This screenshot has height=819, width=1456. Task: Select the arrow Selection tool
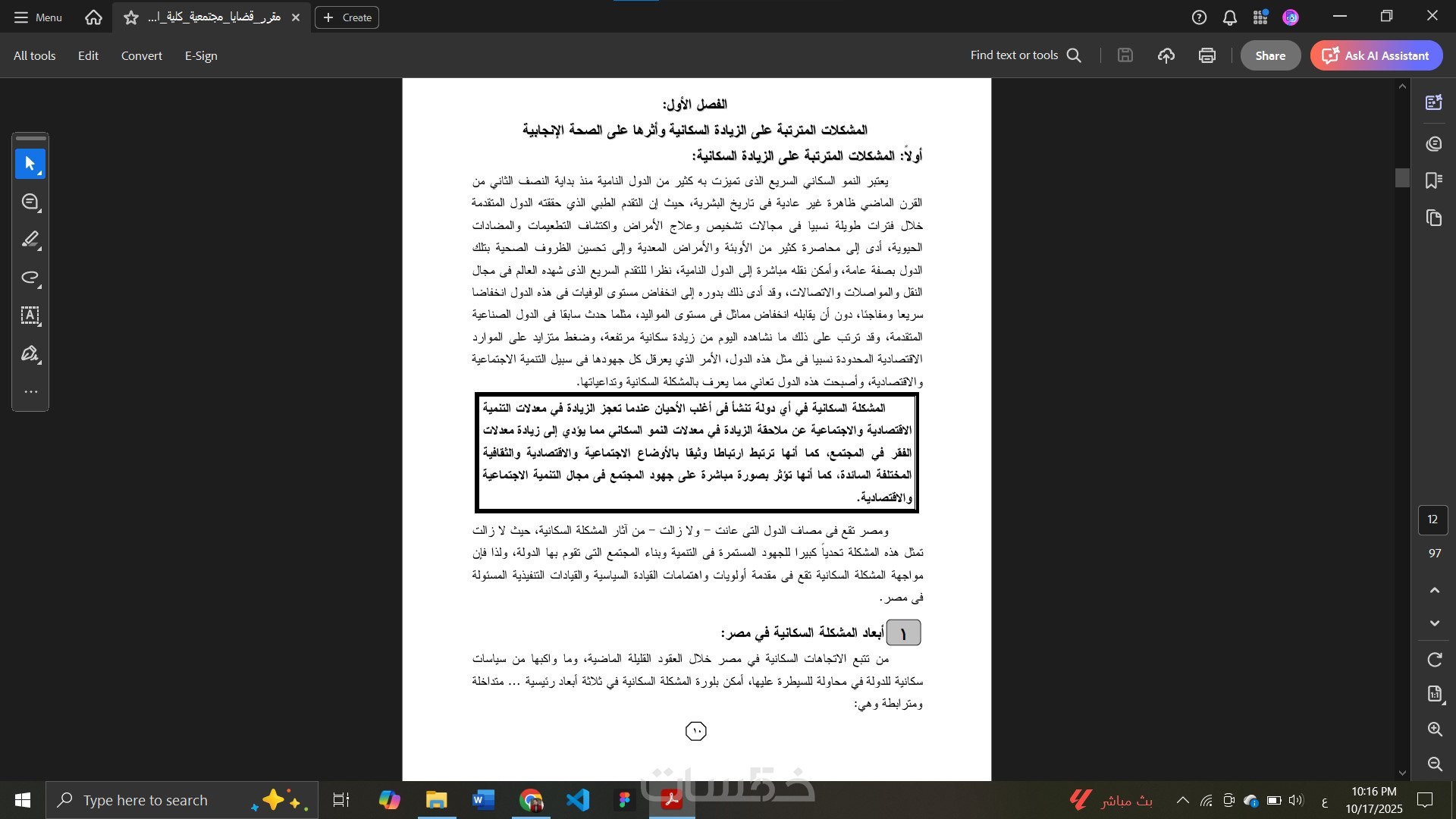[x=30, y=164]
